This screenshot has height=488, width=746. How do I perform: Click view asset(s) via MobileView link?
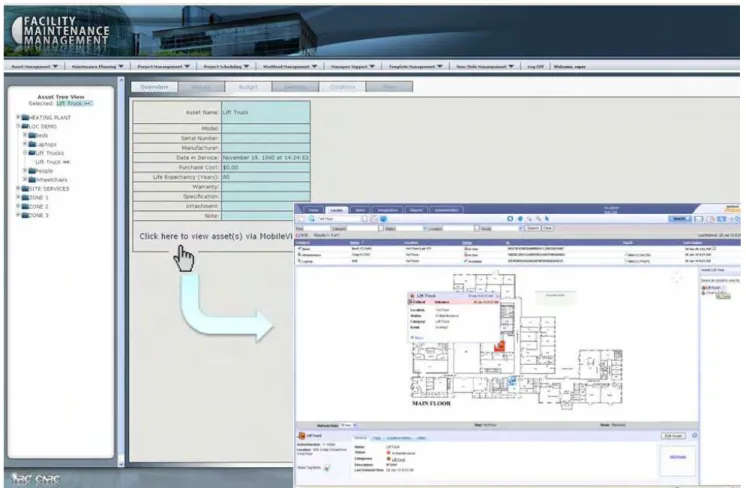[x=216, y=236]
